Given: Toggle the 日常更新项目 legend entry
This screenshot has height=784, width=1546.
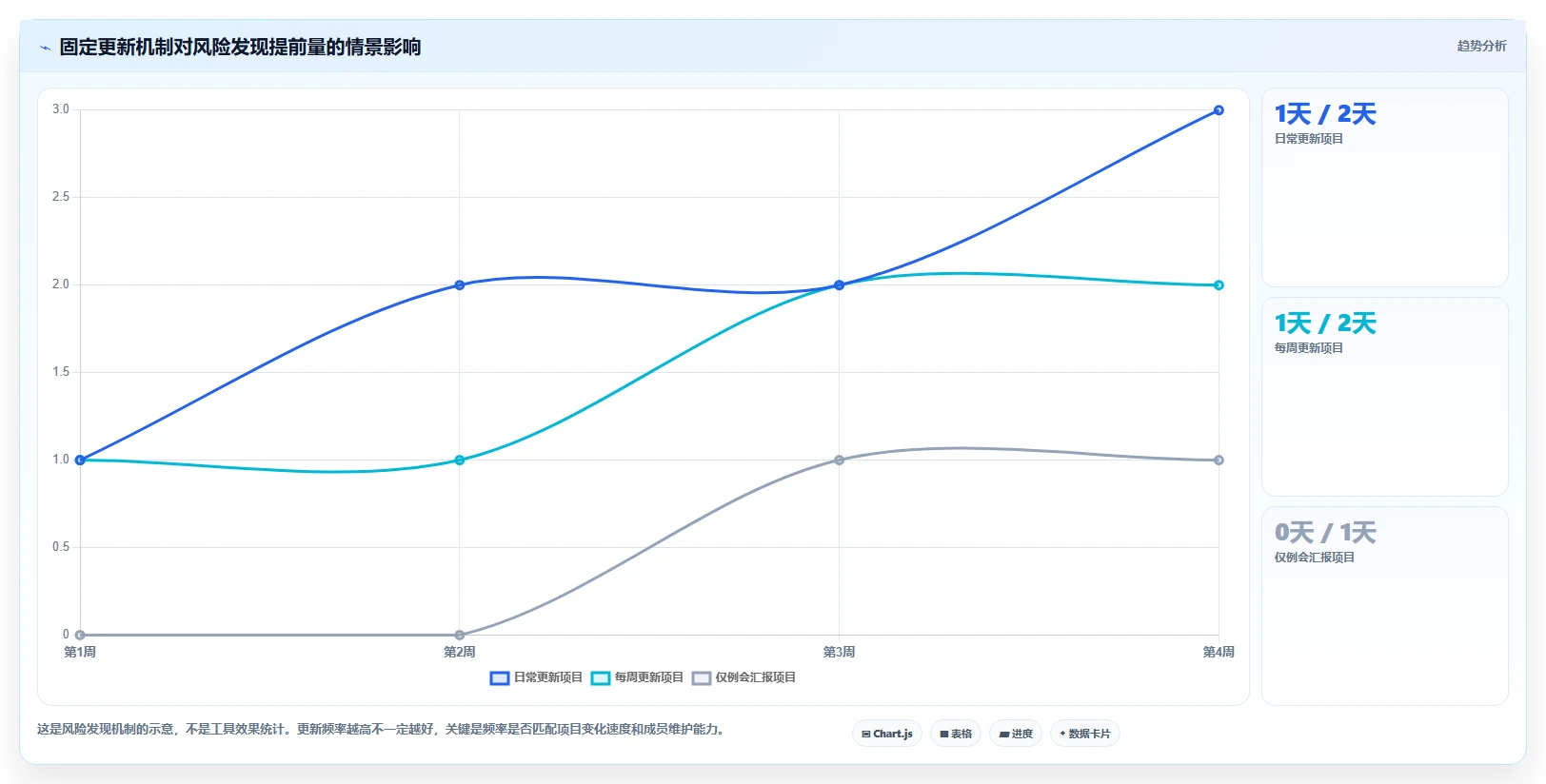Looking at the screenshot, I should (x=536, y=677).
